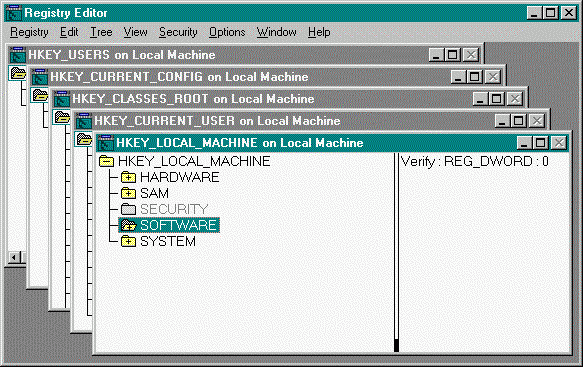The height and width of the screenshot is (367, 583).
Task: Collapse the HKEY_LOCAL_MACHINE root folder
Action: (107, 161)
